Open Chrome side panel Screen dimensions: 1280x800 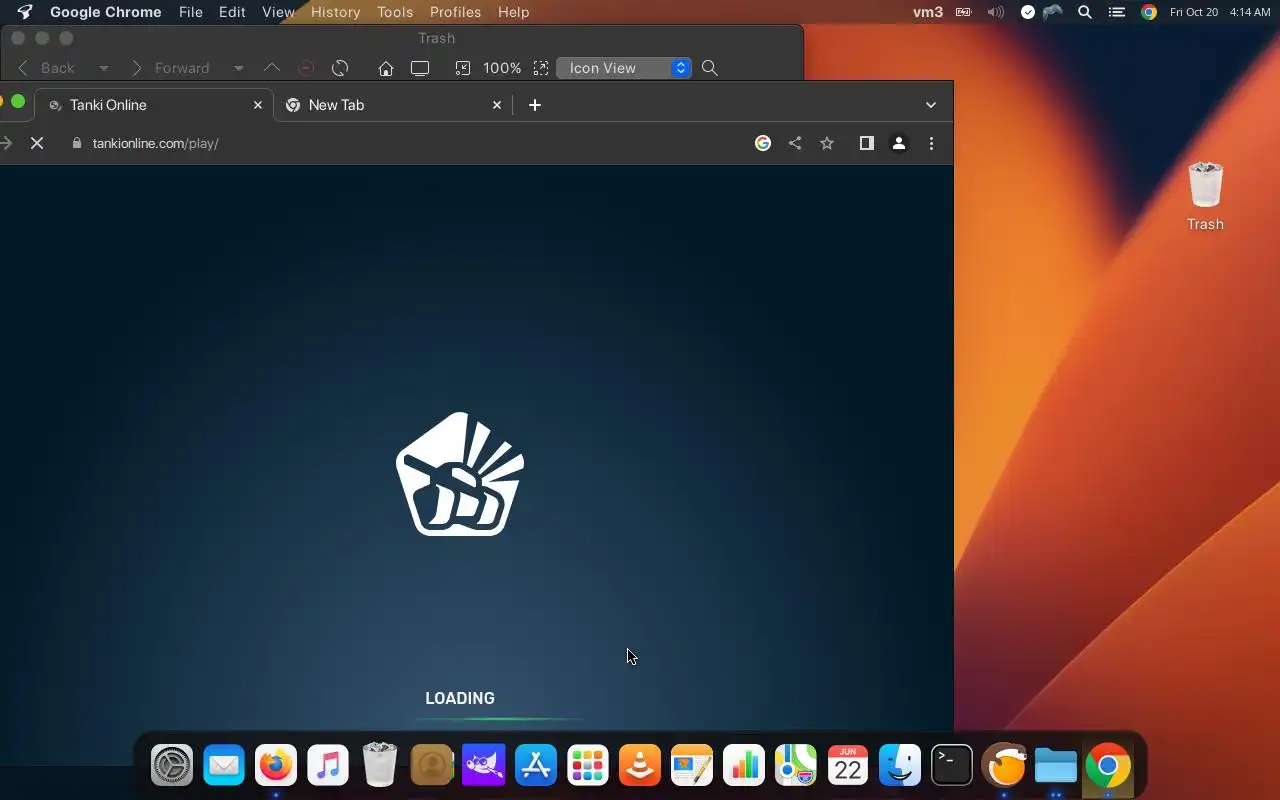point(867,143)
